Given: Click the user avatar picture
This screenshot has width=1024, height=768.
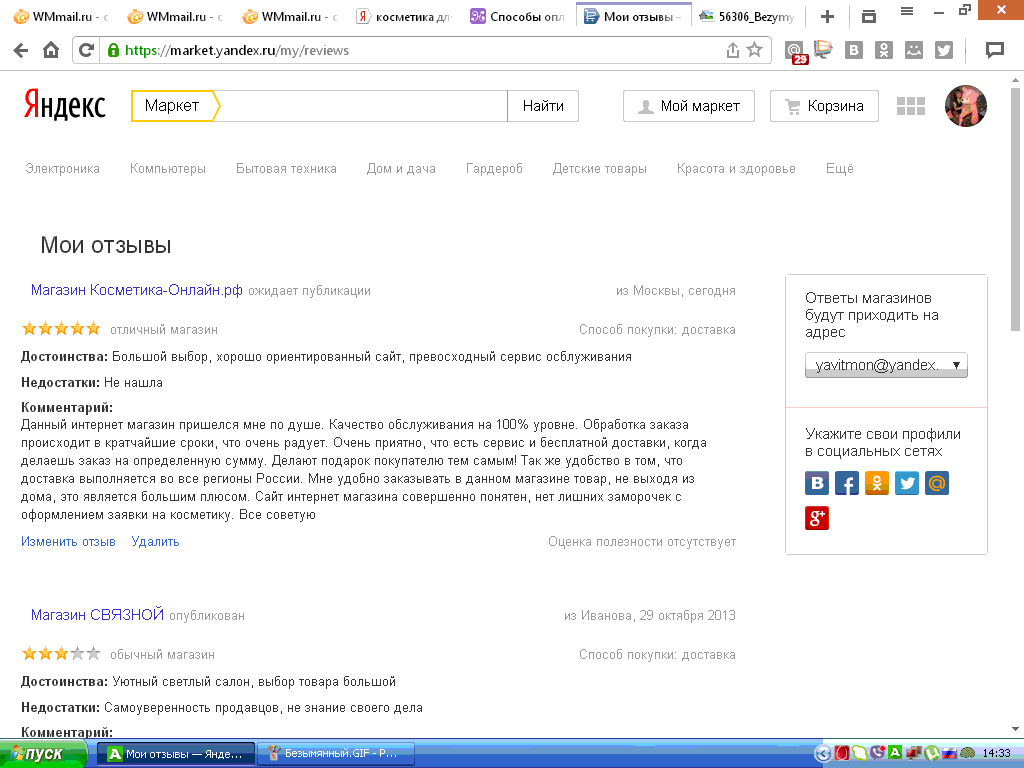Looking at the screenshot, I should [x=966, y=106].
